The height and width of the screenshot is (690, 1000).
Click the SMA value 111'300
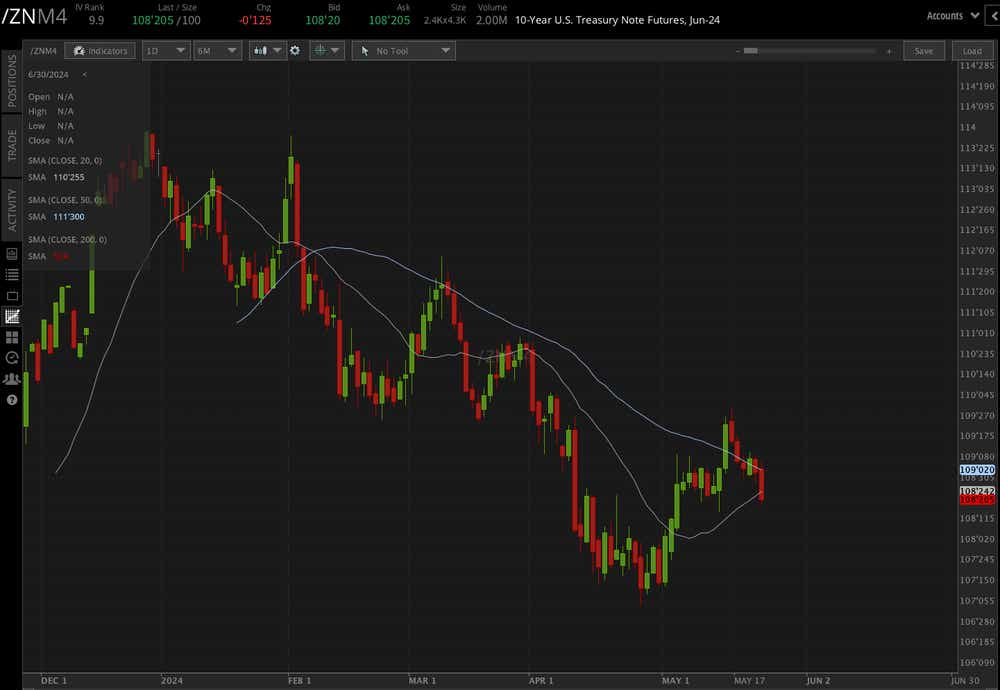pos(68,217)
